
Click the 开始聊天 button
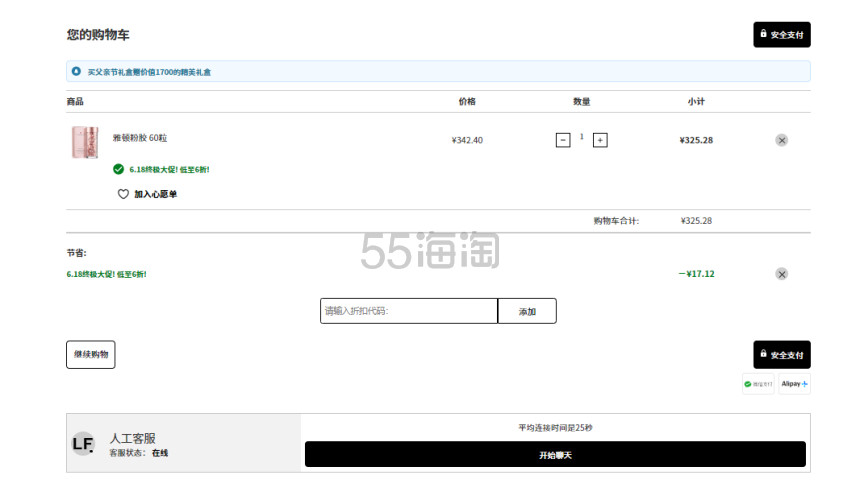(555, 454)
